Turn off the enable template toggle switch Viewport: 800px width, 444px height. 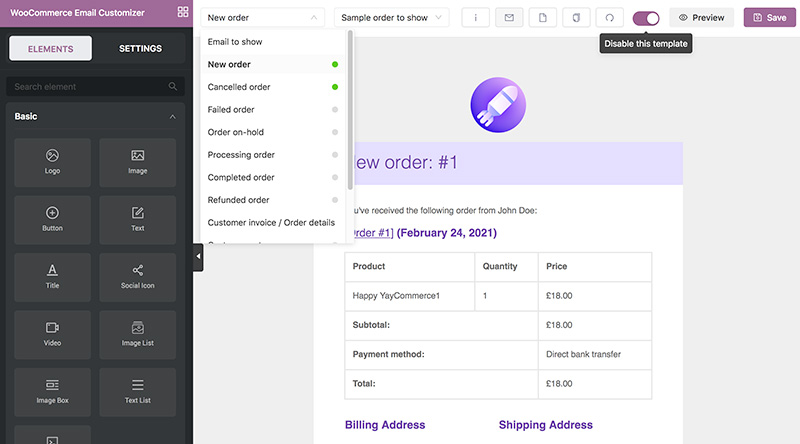point(646,18)
